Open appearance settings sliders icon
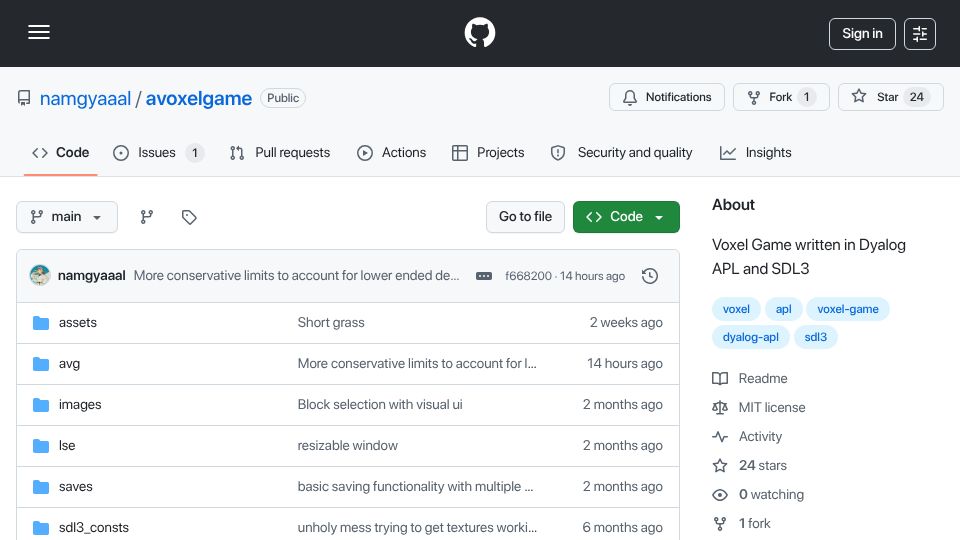Image resolution: width=960 pixels, height=540 pixels. (x=920, y=34)
